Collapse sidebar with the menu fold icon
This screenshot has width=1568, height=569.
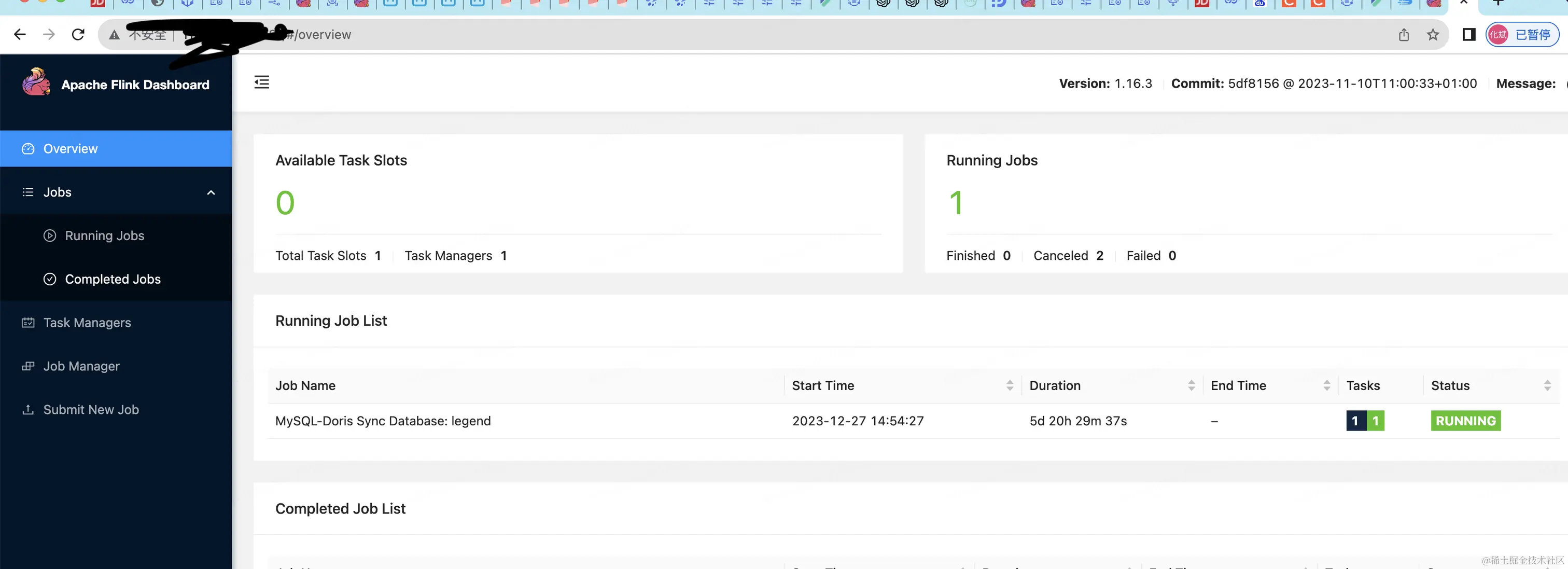pos(262,82)
